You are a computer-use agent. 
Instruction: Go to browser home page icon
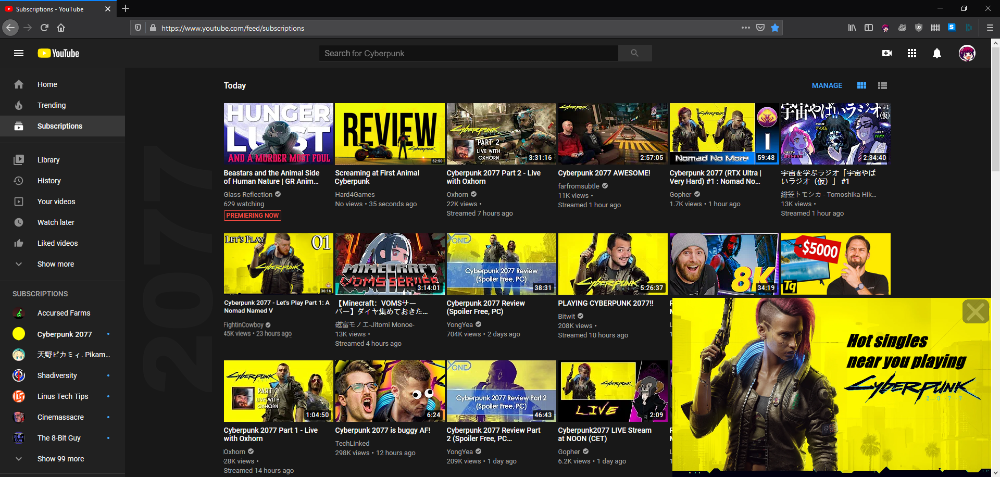61,27
